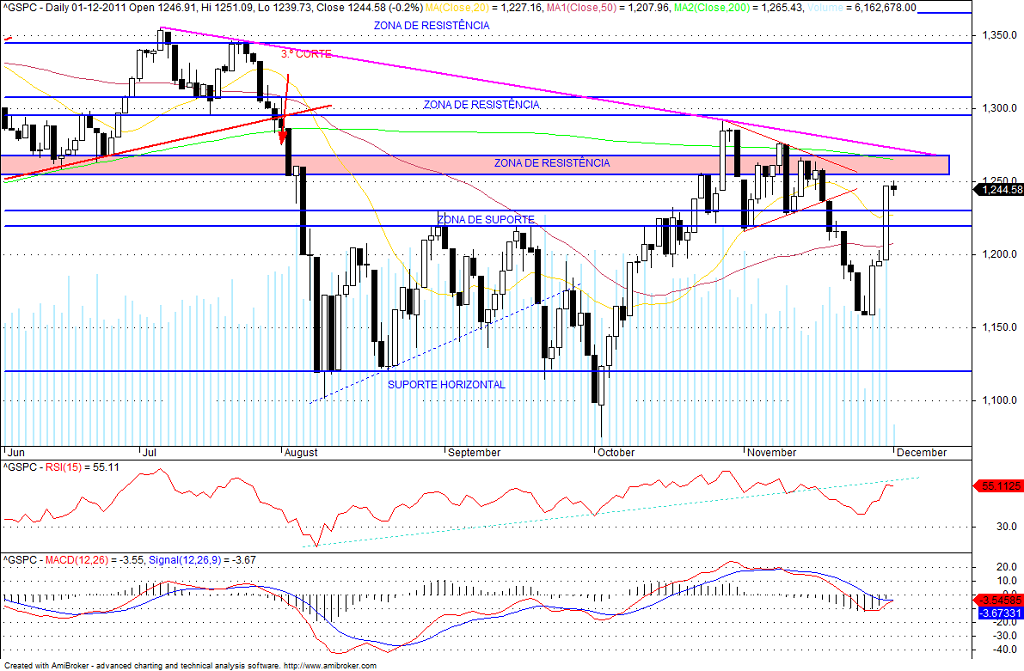Click the "September" month label

tap(474, 452)
